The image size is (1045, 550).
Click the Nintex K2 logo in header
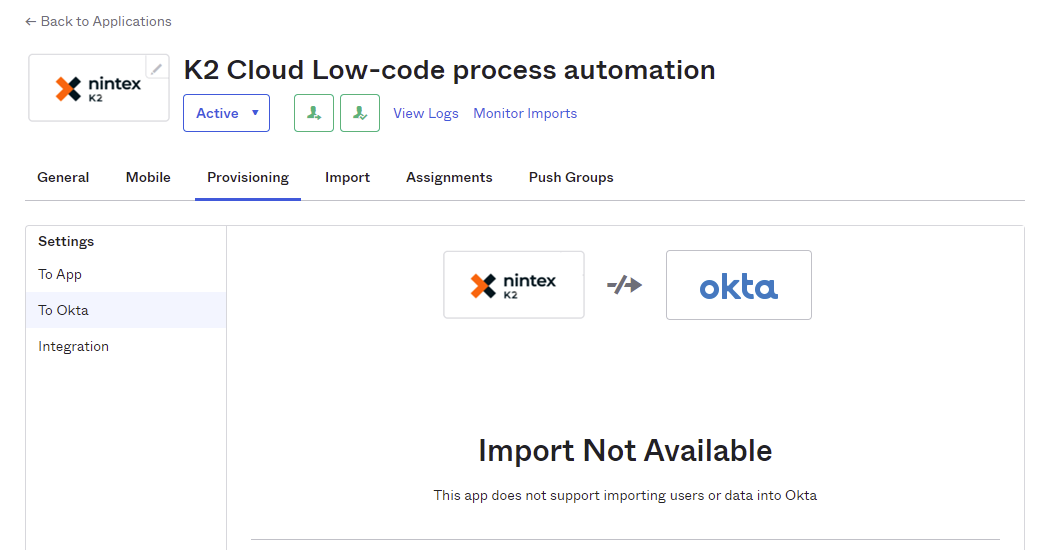coord(98,88)
